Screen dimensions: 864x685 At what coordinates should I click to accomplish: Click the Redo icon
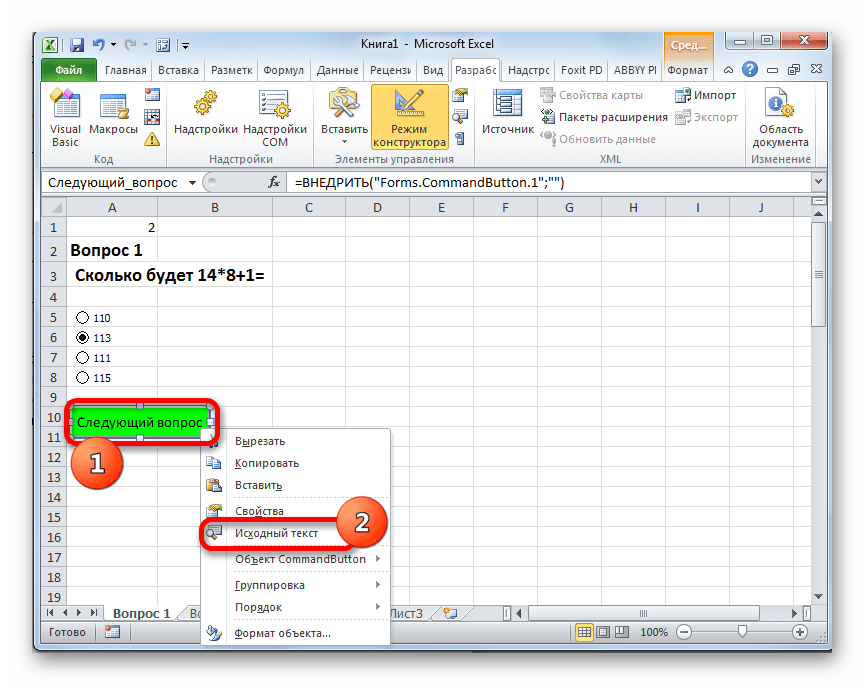pyautogui.click(x=131, y=45)
